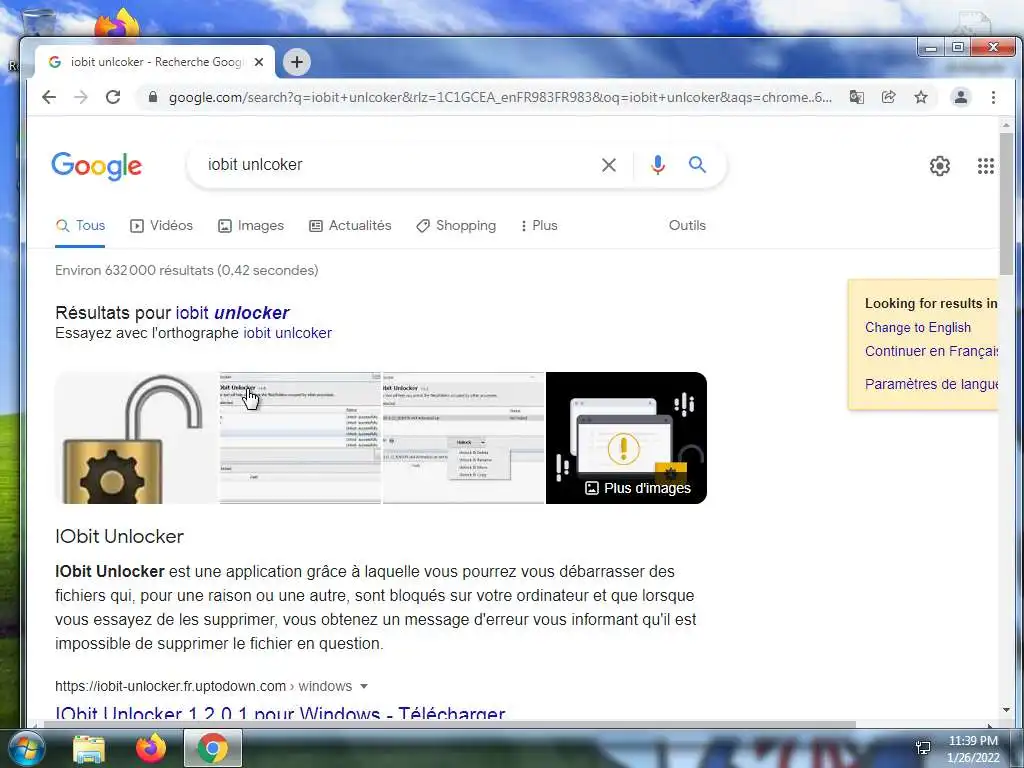Open Paramètres de langue link
The width and height of the screenshot is (1024, 768).
(931, 384)
